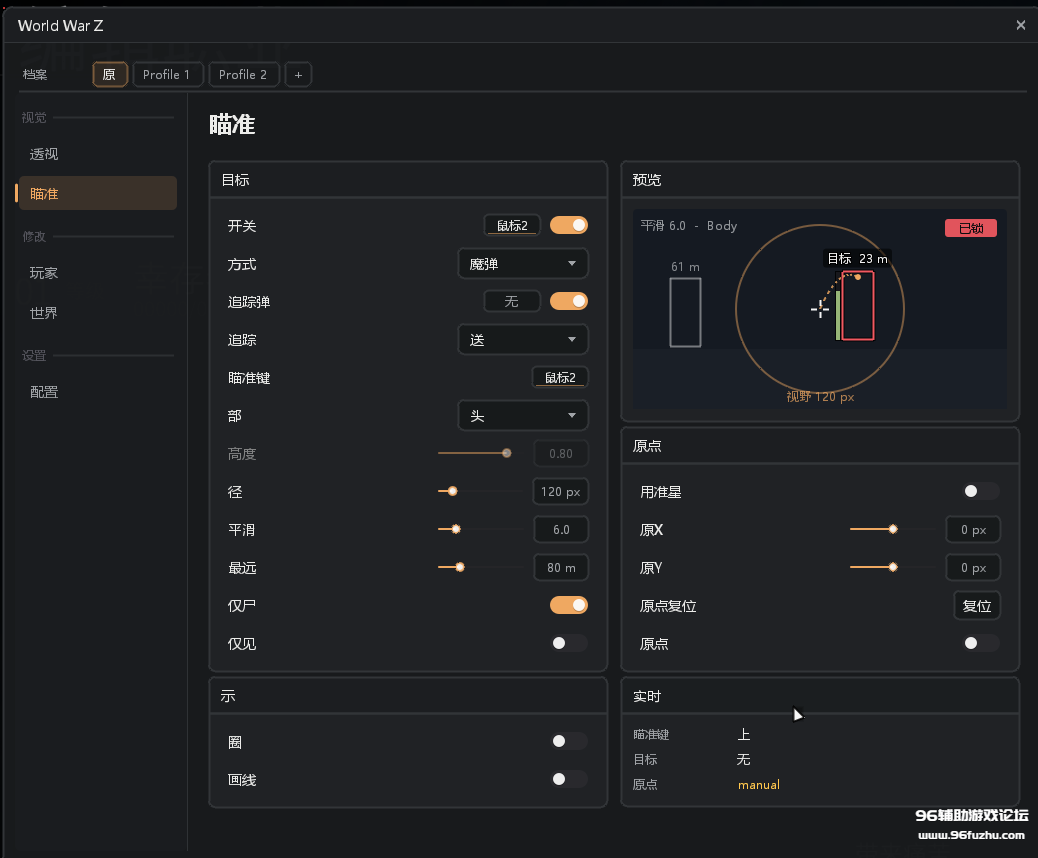Open the Profile 2 tab
Screen dimensions: 1038x858
pos(243,75)
